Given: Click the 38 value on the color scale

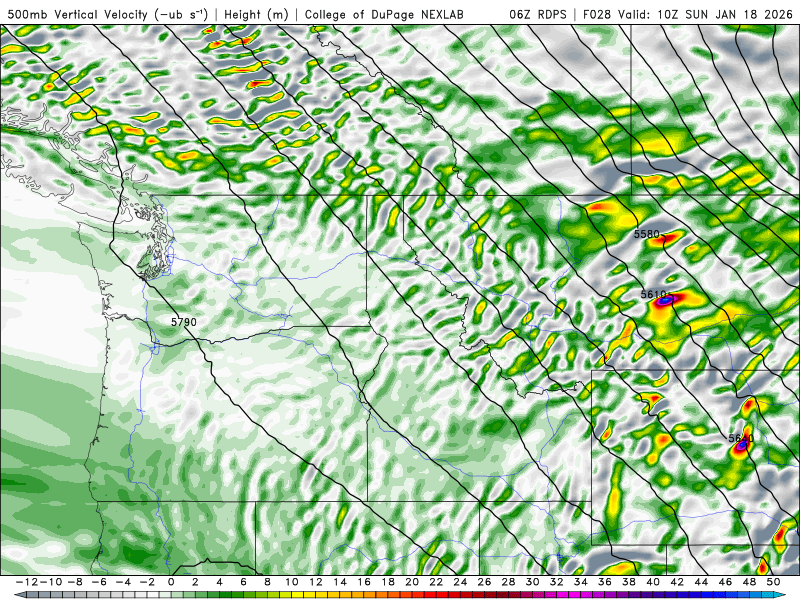Looking at the screenshot, I should [629, 582].
